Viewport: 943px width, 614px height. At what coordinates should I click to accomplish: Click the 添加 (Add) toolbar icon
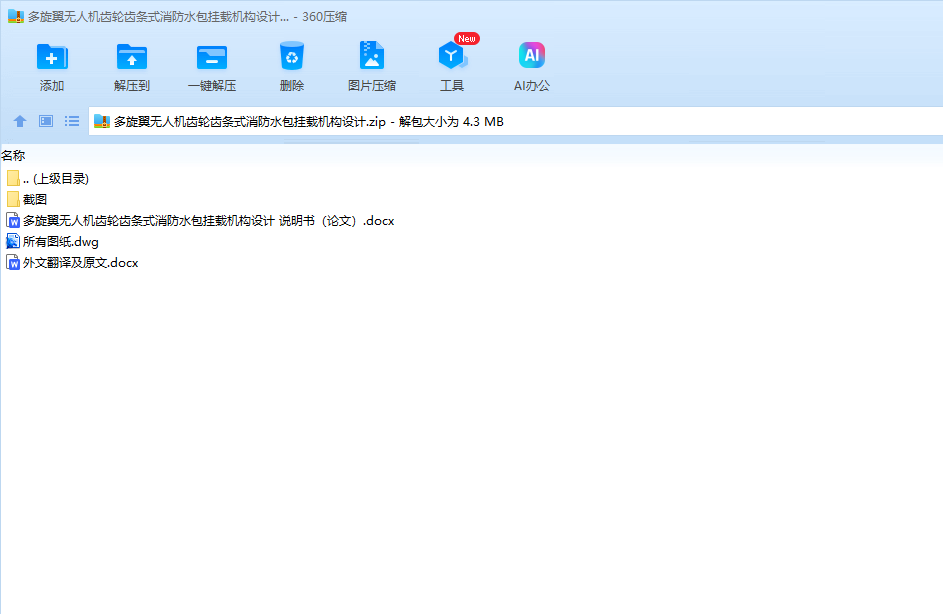[x=52, y=57]
